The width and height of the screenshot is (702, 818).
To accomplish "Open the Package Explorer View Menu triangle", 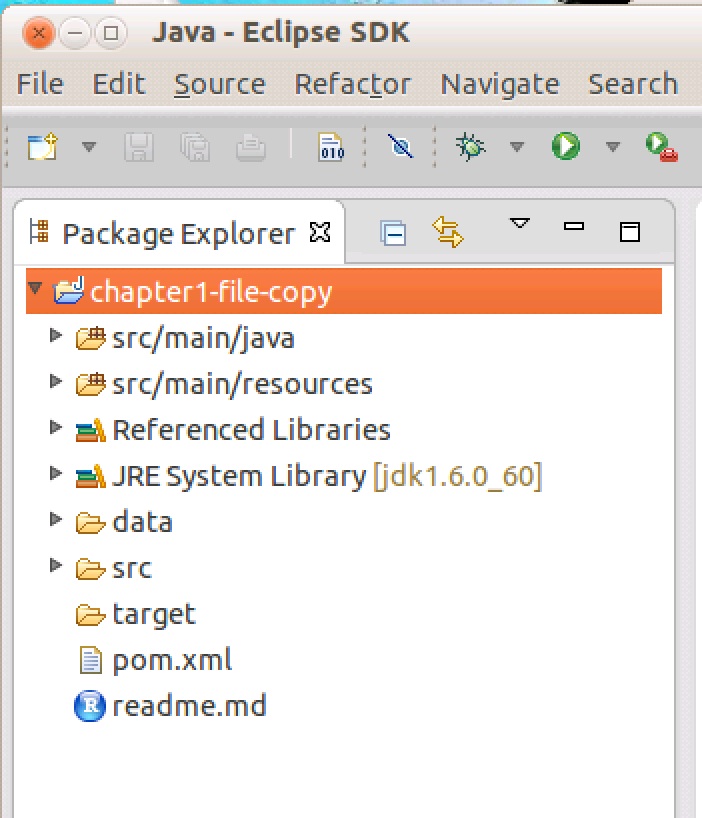I will (x=519, y=224).
